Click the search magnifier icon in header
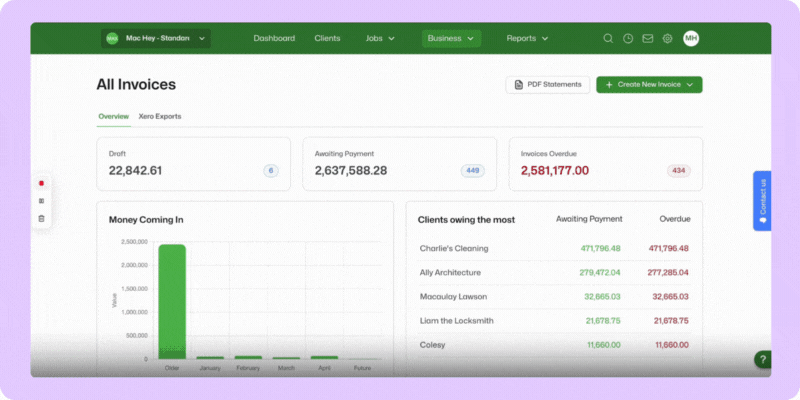The height and width of the screenshot is (400, 800). click(608, 38)
